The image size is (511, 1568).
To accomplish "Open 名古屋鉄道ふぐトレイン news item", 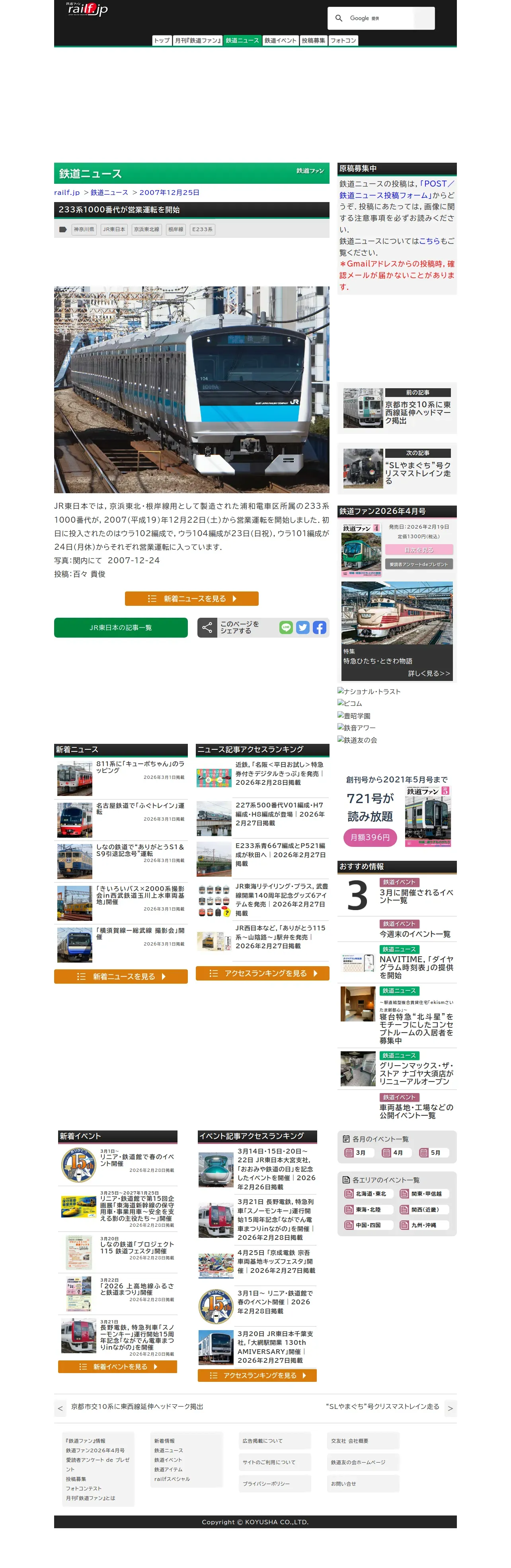I will click(121, 820).
